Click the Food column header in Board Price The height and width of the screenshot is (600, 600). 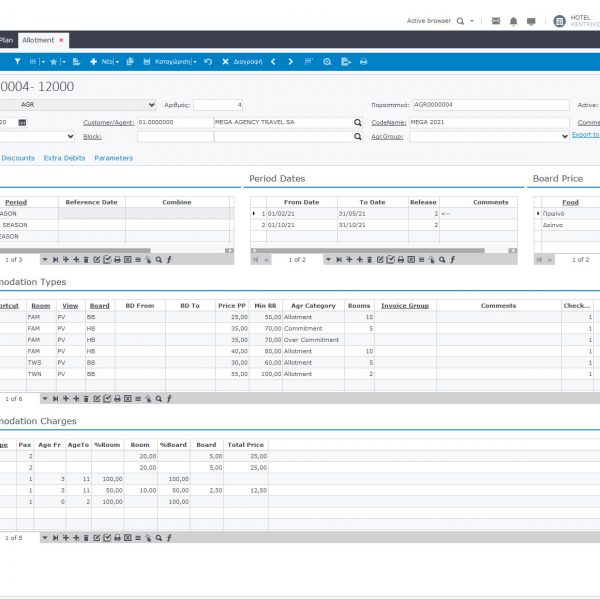tap(570, 202)
